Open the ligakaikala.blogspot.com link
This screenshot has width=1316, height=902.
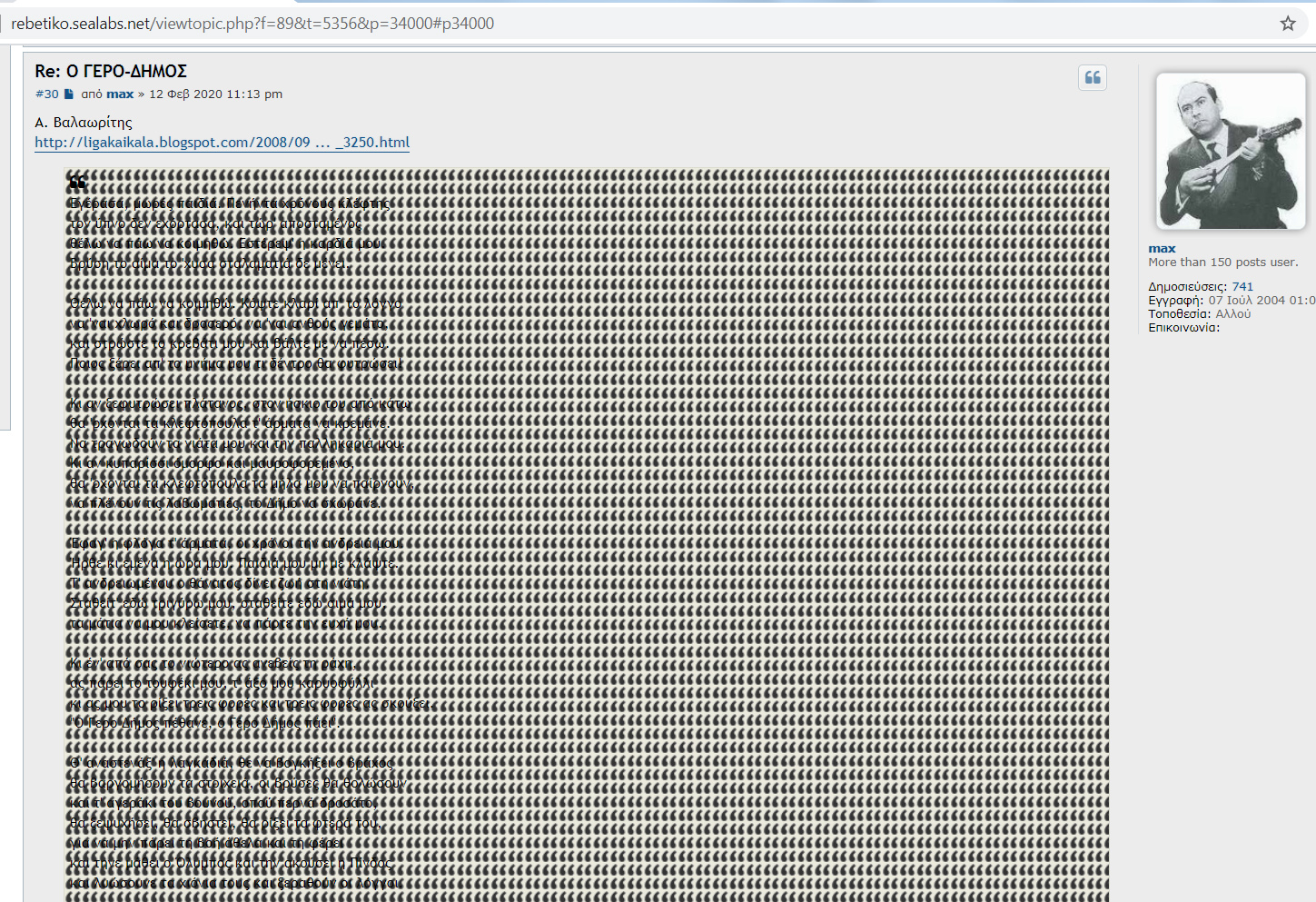[x=222, y=143]
